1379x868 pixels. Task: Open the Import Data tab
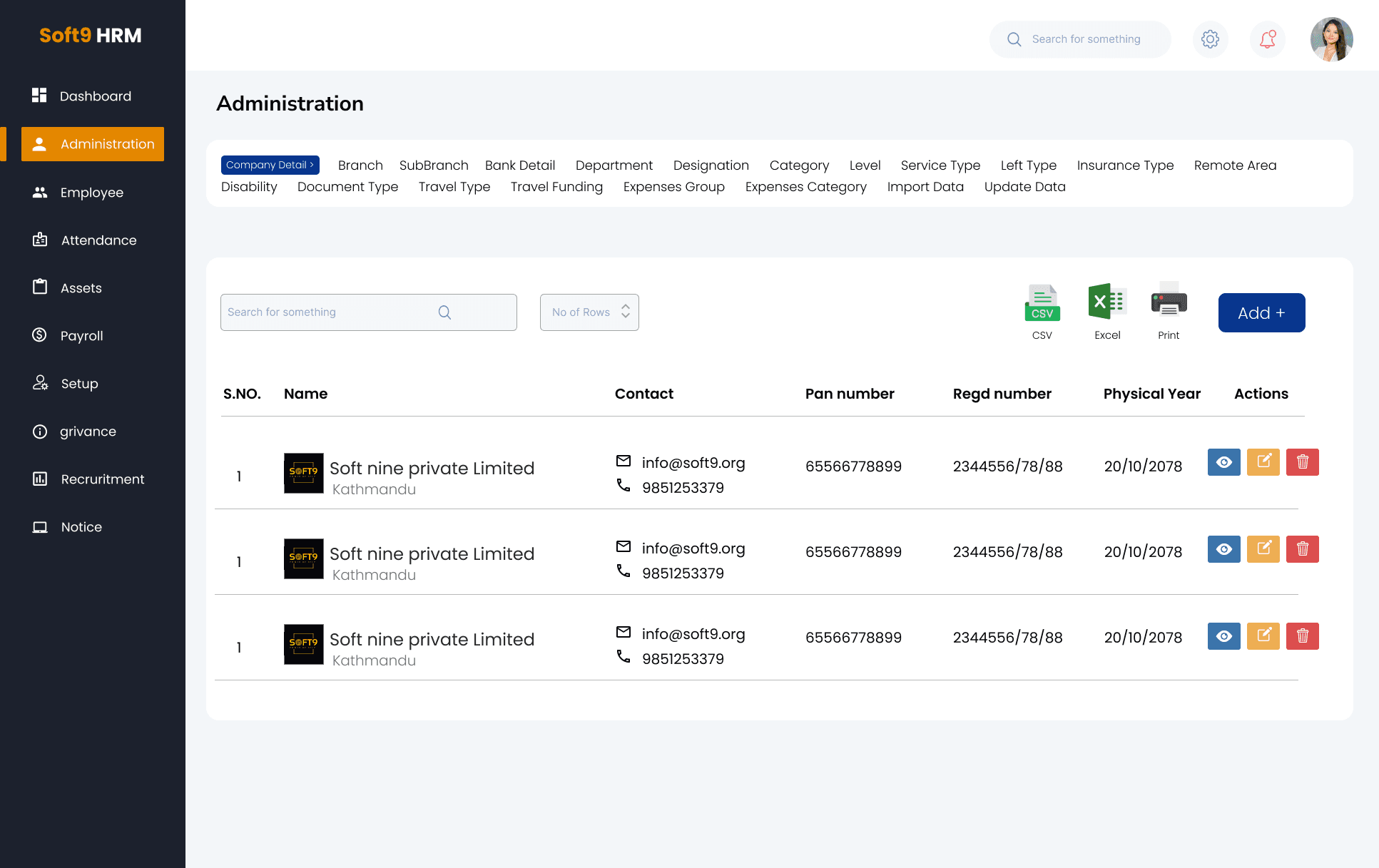tap(925, 187)
